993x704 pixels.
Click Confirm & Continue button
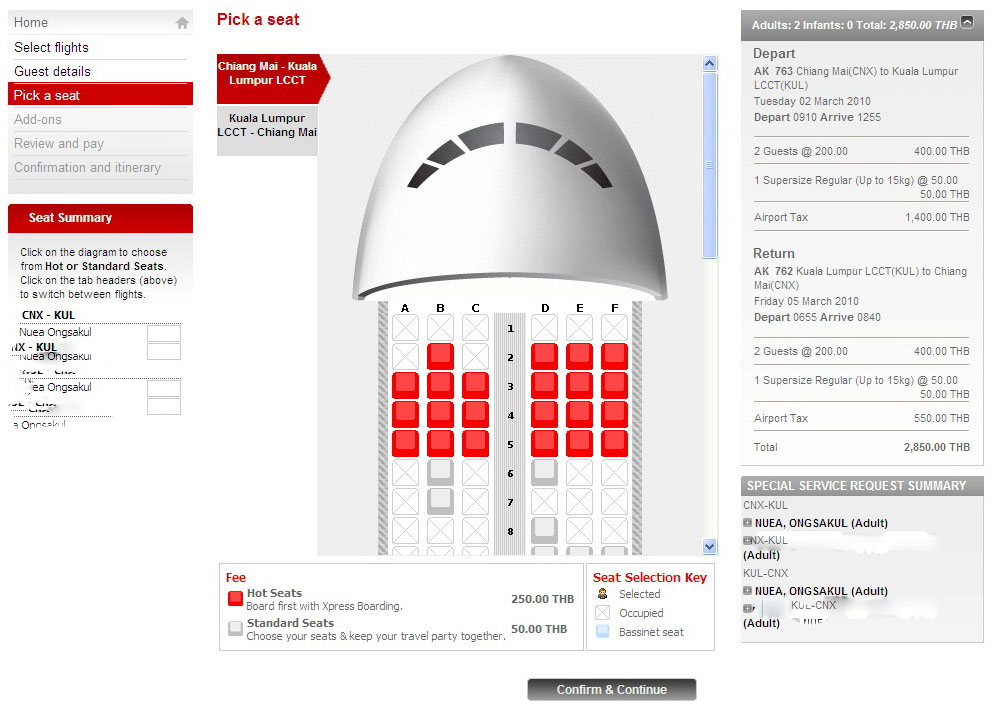tap(612, 689)
